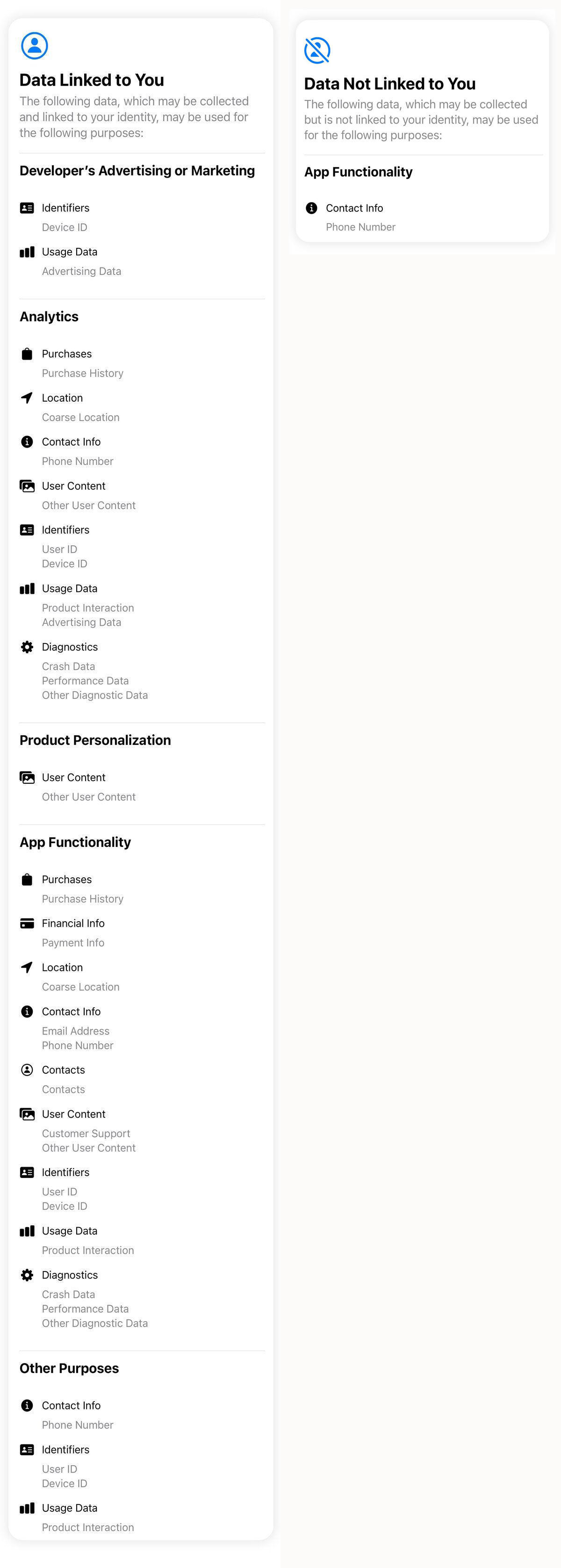The width and height of the screenshot is (561, 1568).
Task: Click Identifiers icon under Developer's Advertising or Marketing
Action: coord(27,208)
